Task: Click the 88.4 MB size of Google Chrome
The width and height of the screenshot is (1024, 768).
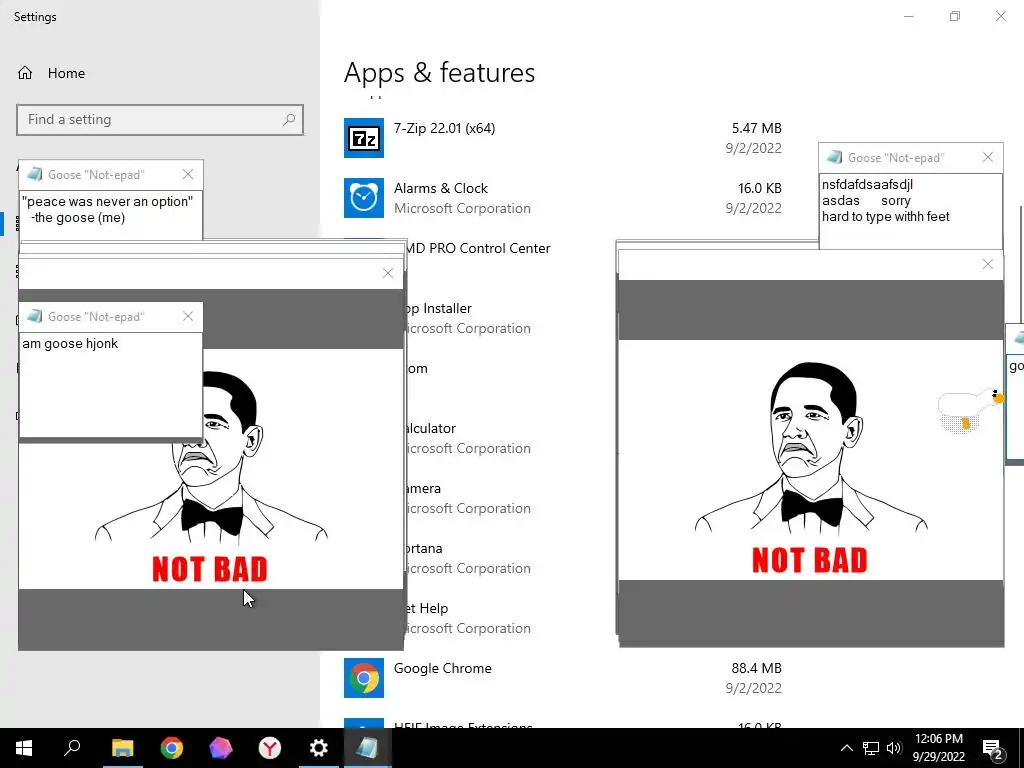Action: 756,669
